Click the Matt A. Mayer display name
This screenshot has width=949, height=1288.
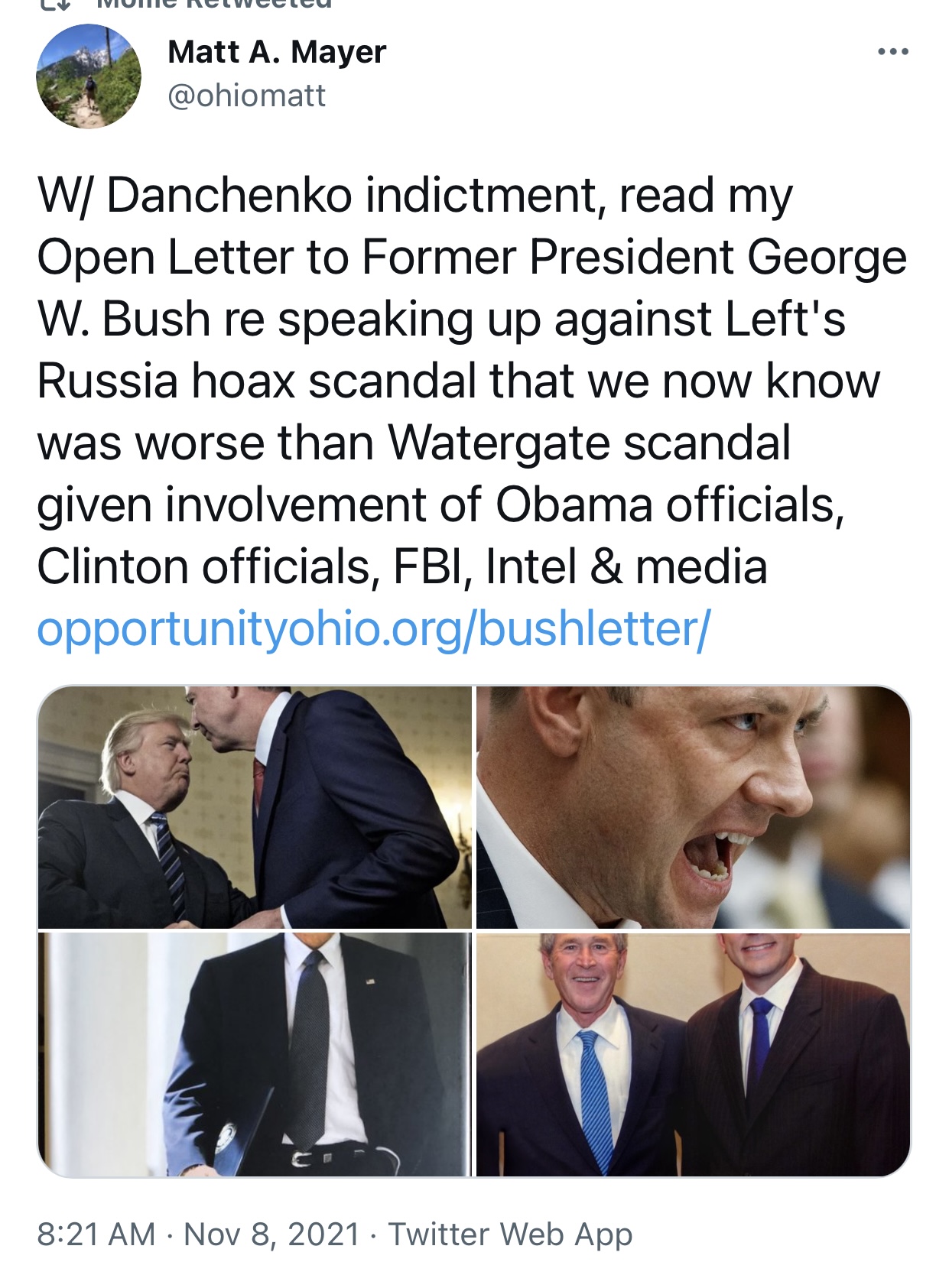point(277,52)
